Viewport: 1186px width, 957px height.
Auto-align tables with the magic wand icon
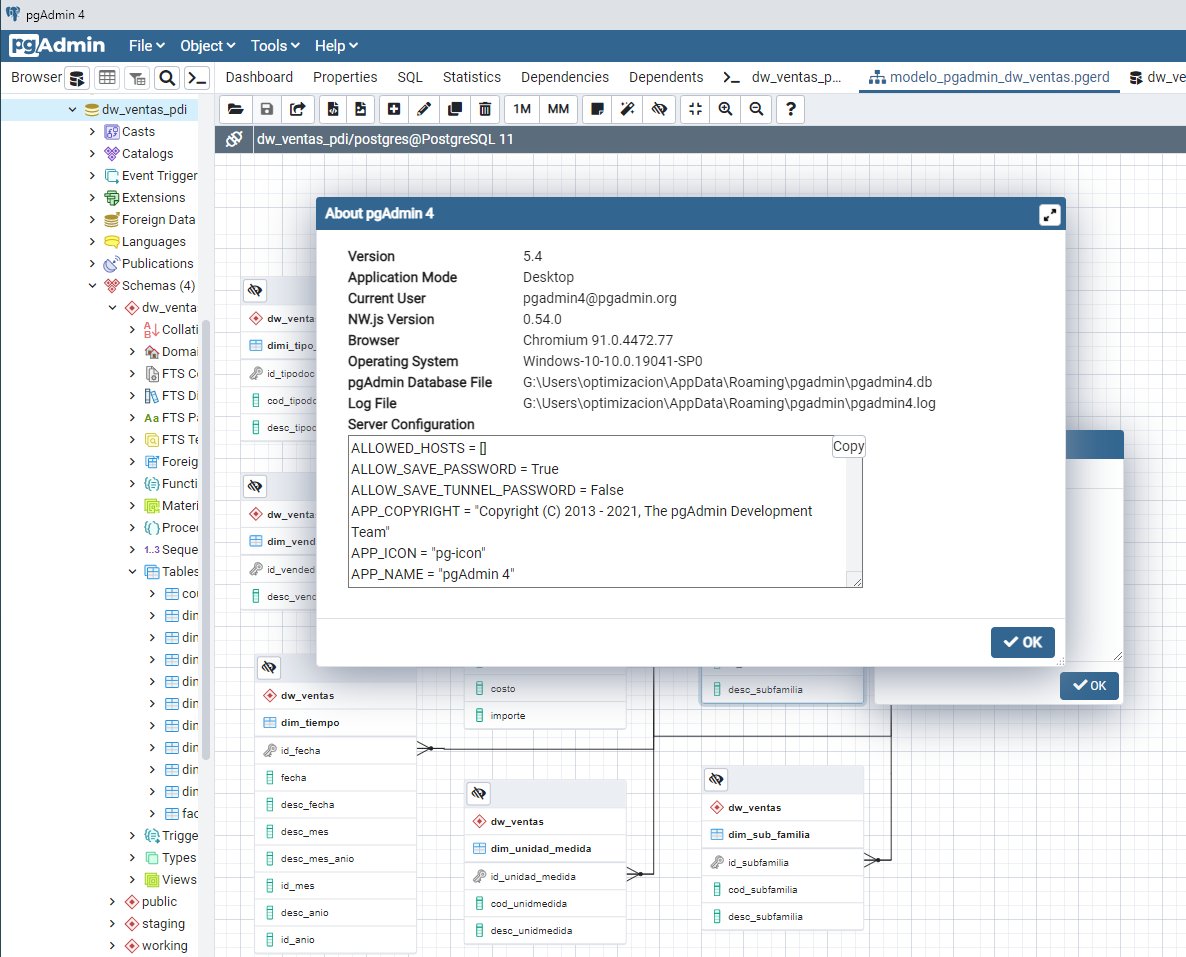pos(627,109)
